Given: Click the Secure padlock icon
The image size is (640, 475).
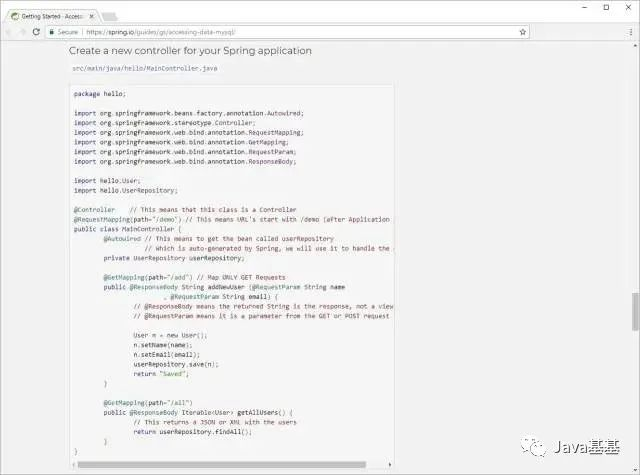Looking at the screenshot, I should (51, 32).
